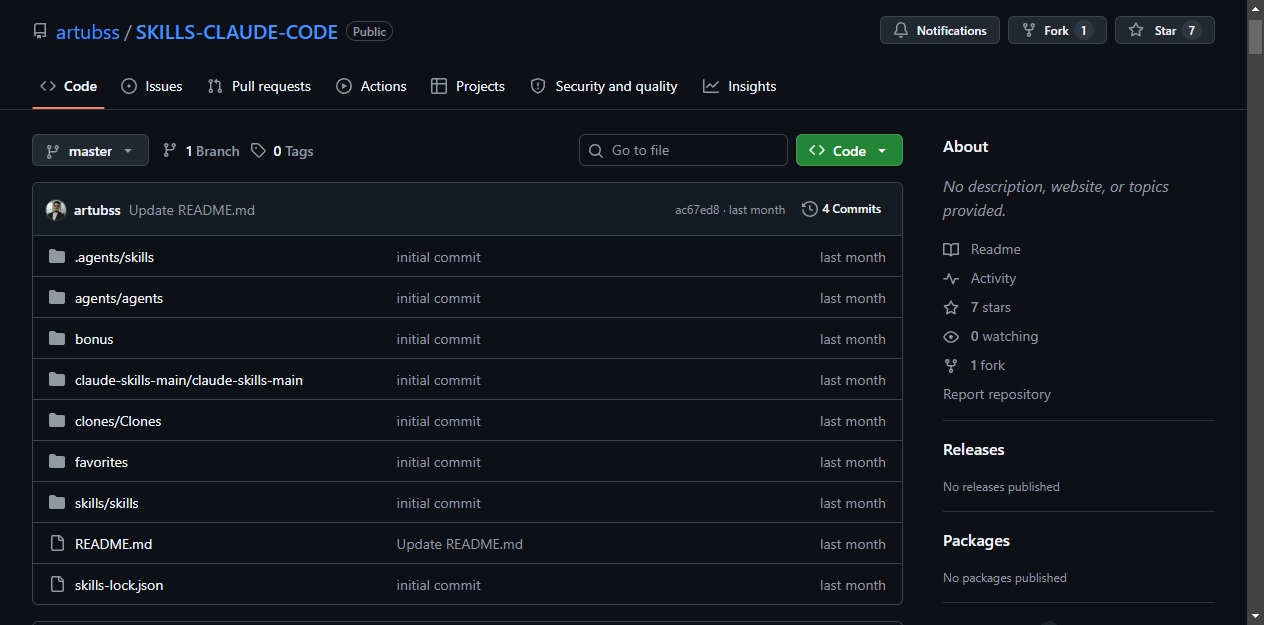Open the bonus folder
Viewport: 1264px width, 625px height.
(94, 339)
